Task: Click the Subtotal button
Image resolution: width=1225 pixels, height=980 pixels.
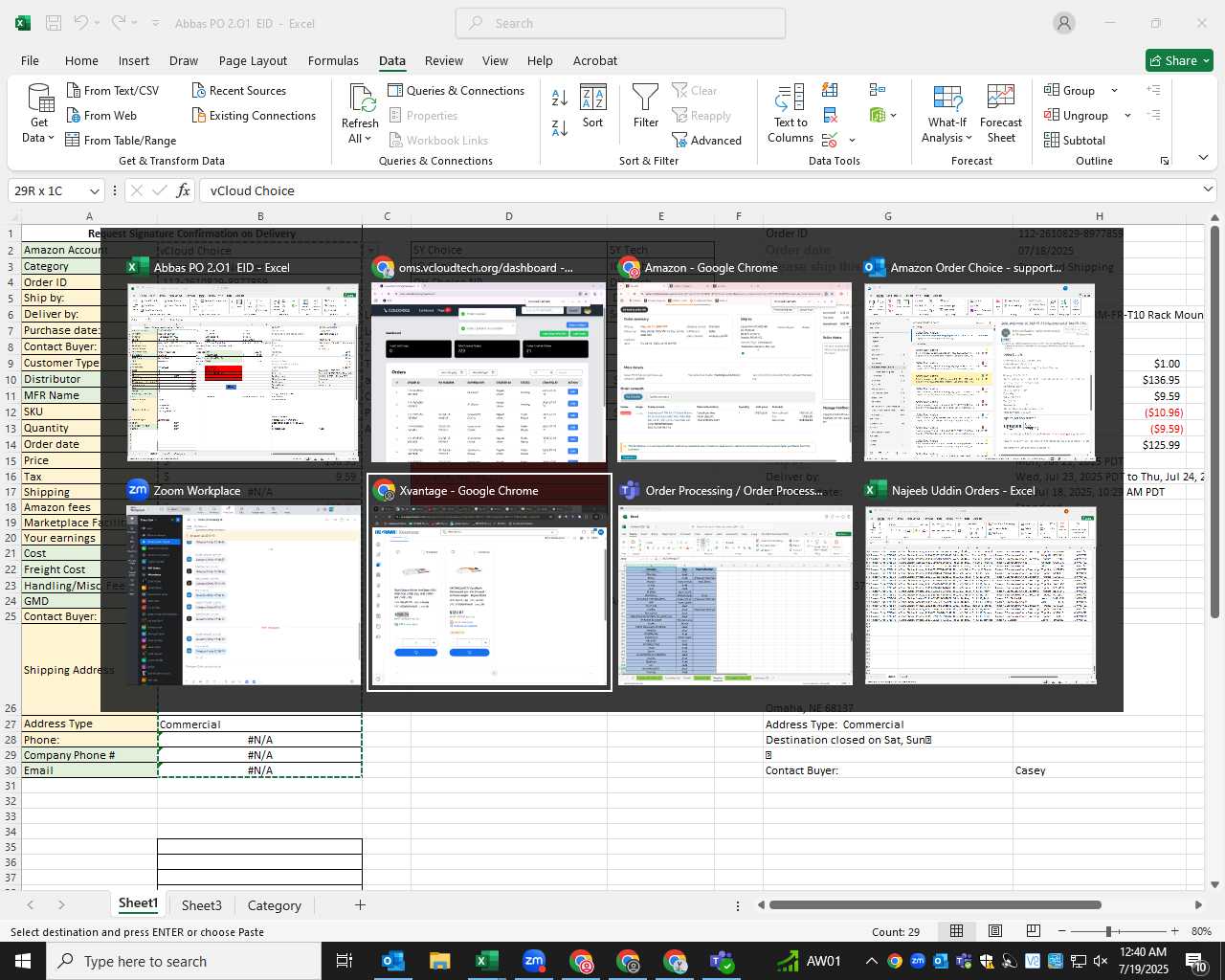Action: [x=1075, y=140]
